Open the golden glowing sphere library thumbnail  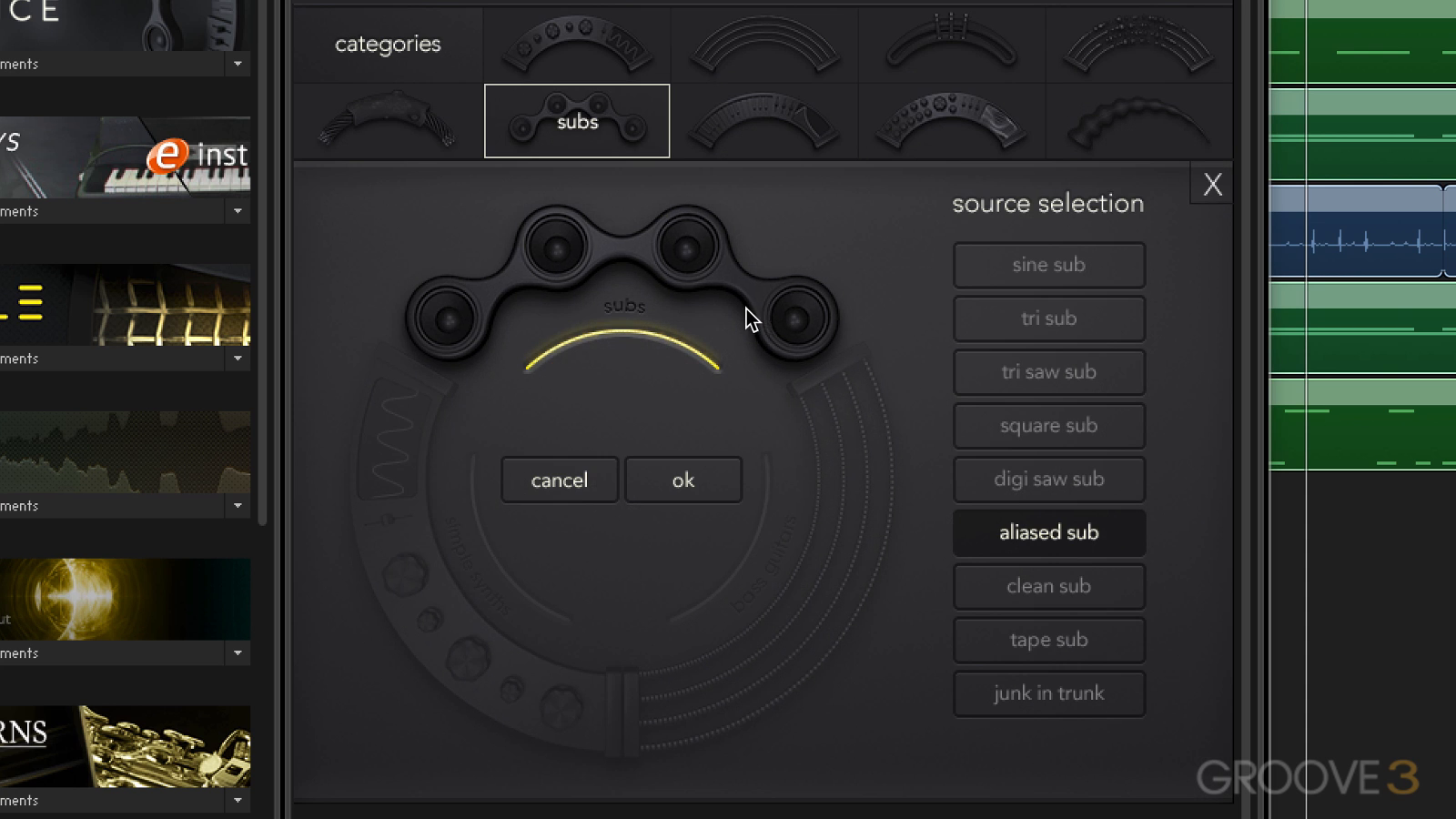tap(125, 600)
